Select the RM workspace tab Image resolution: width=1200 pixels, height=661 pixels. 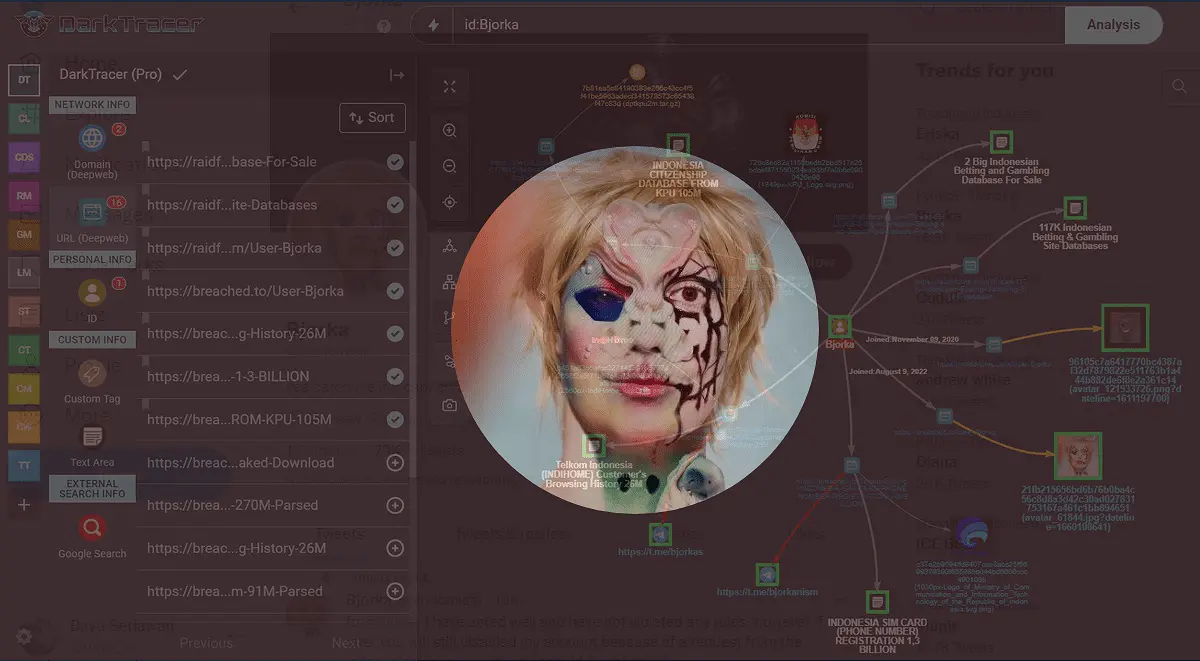pyautogui.click(x=24, y=195)
